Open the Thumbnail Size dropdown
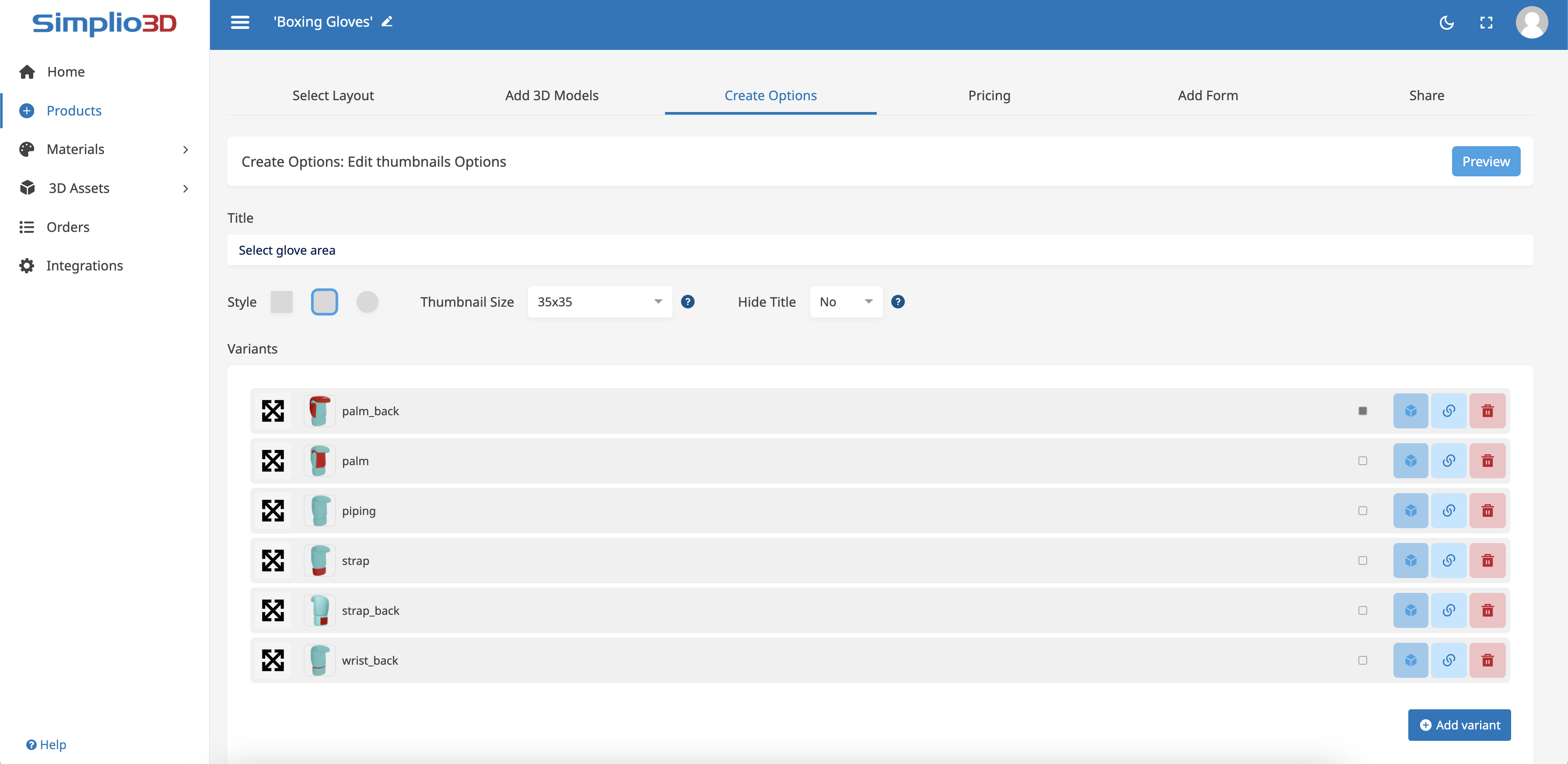The image size is (1568, 764). [599, 302]
